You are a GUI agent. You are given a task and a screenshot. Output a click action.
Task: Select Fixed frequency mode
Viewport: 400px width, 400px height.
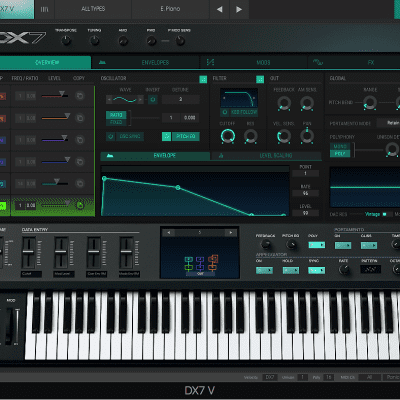pos(116,122)
